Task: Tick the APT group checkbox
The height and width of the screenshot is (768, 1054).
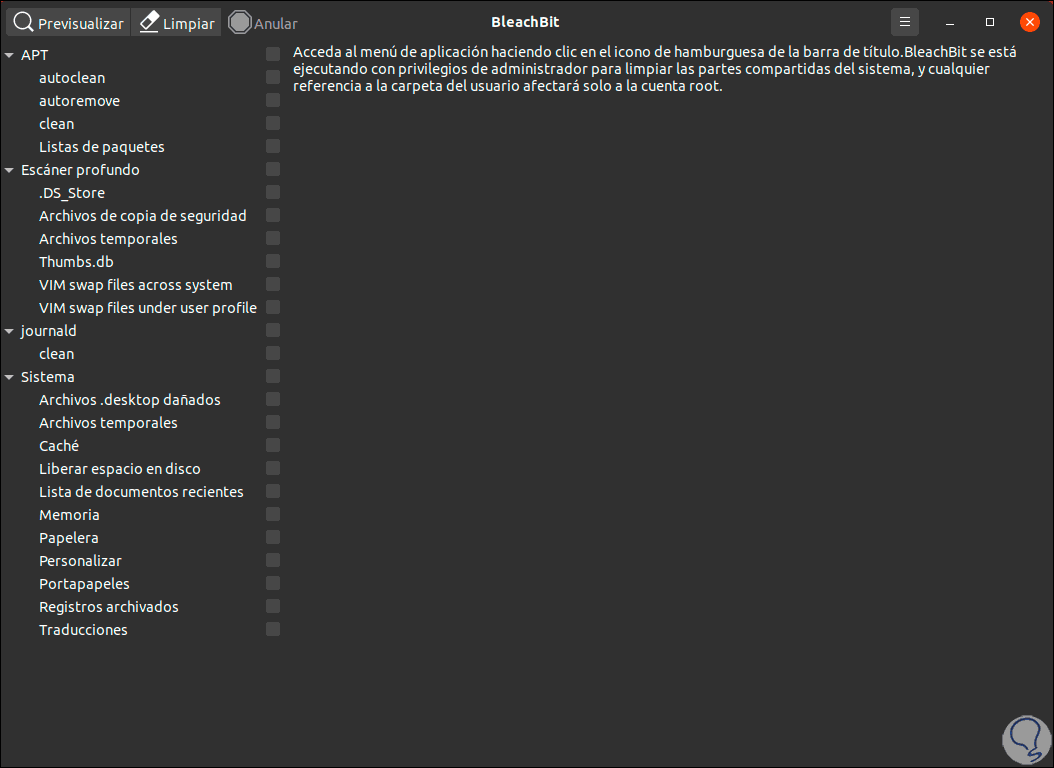Action: 273,54
